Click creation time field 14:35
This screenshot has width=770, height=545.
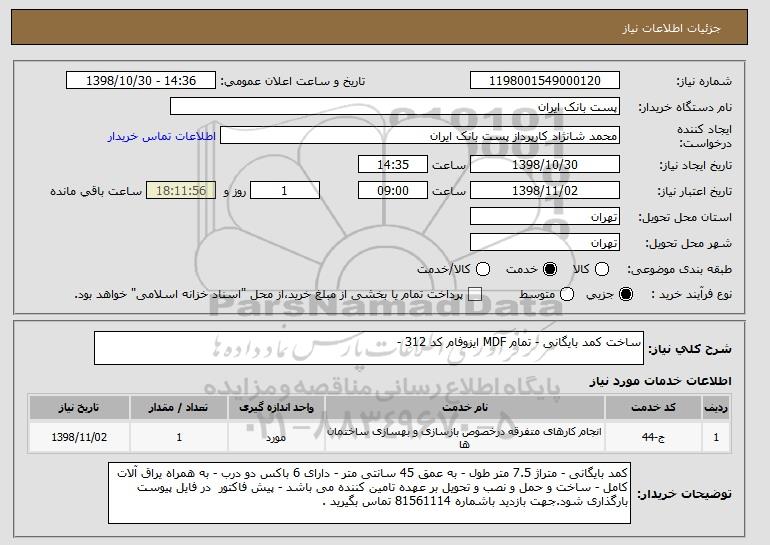pyautogui.click(x=393, y=164)
